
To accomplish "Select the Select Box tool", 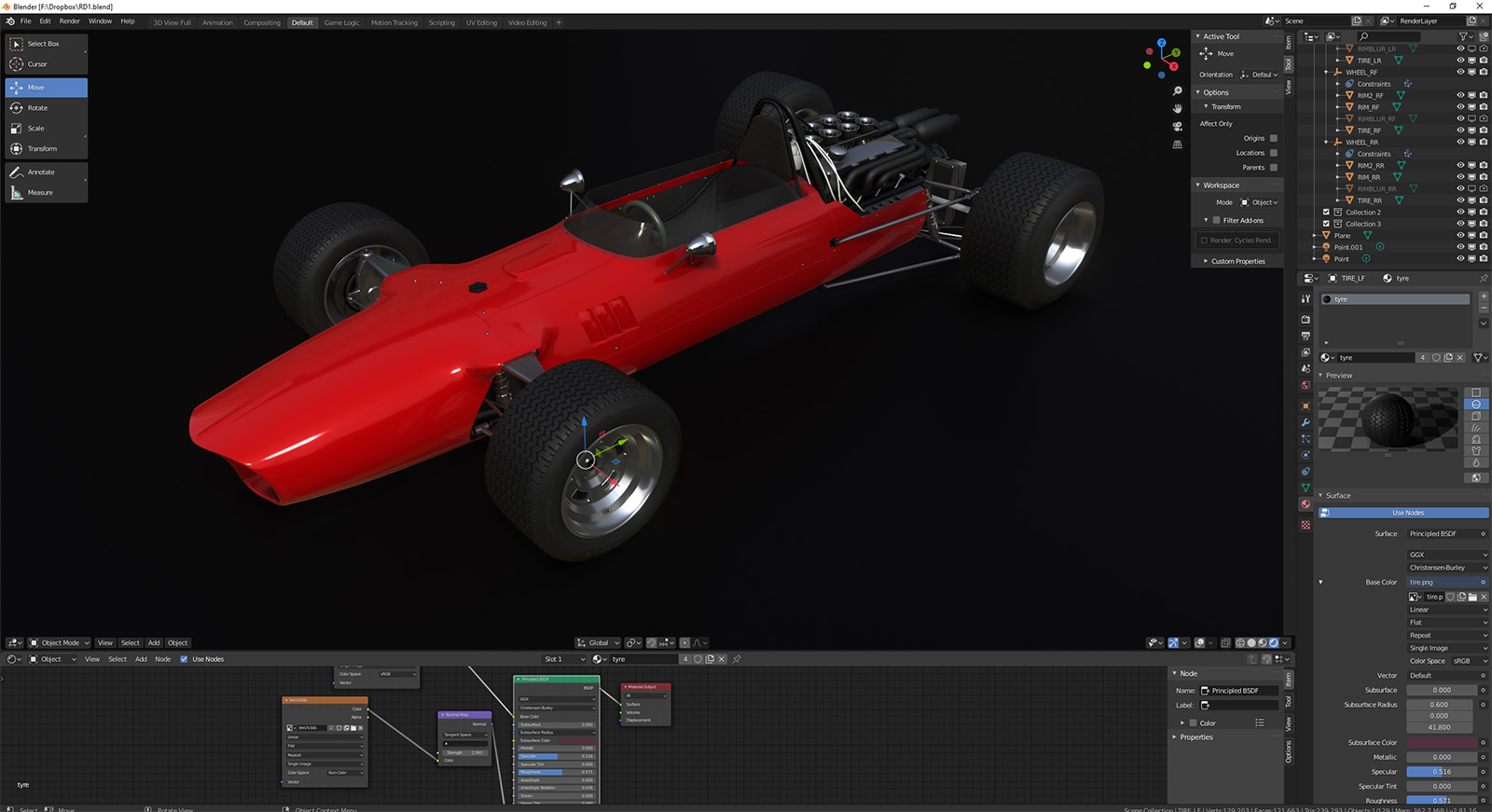I will [x=46, y=44].
